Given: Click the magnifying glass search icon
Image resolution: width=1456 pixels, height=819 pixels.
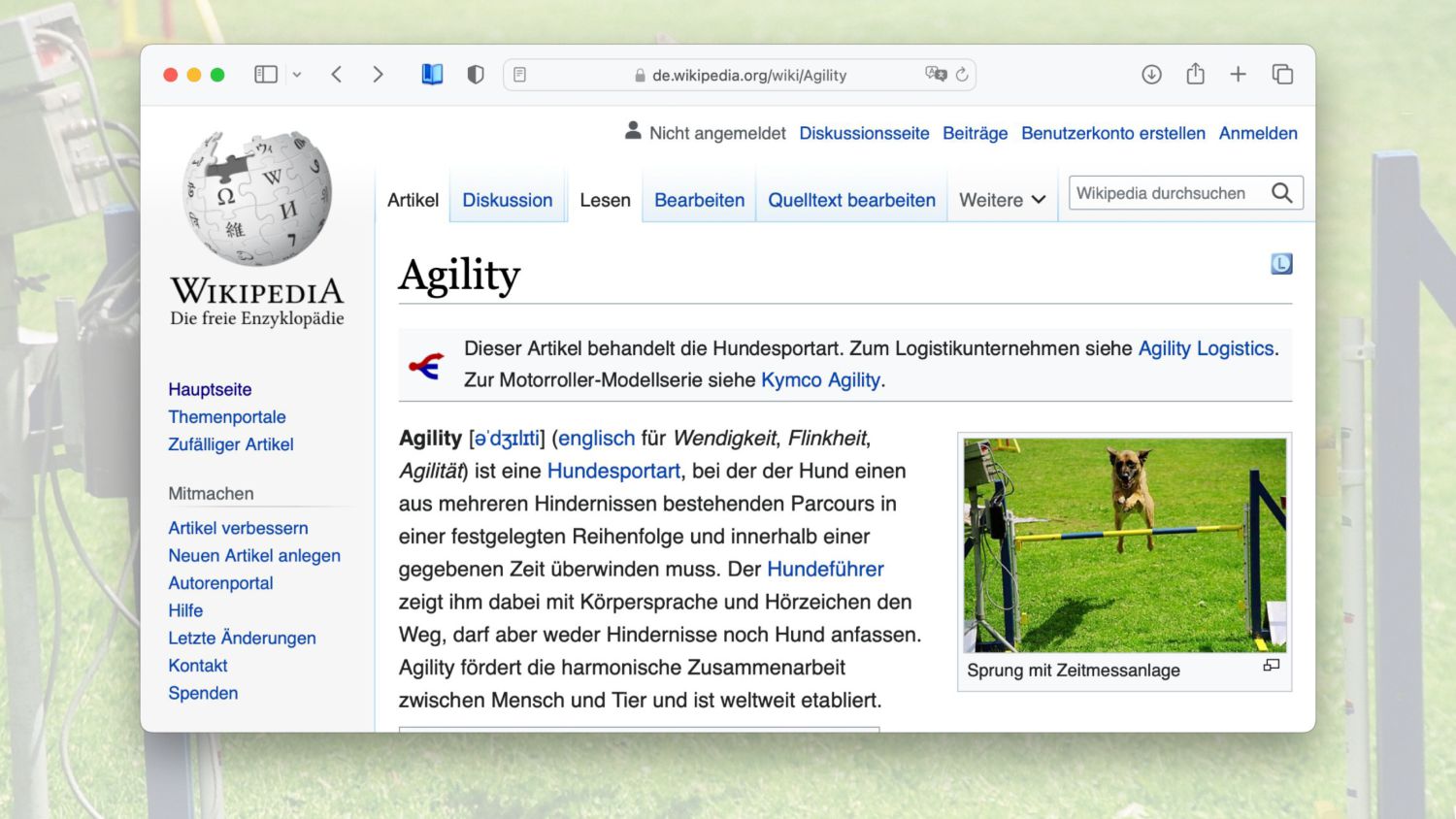Looking at the screenshot, I should point(1282,193).
